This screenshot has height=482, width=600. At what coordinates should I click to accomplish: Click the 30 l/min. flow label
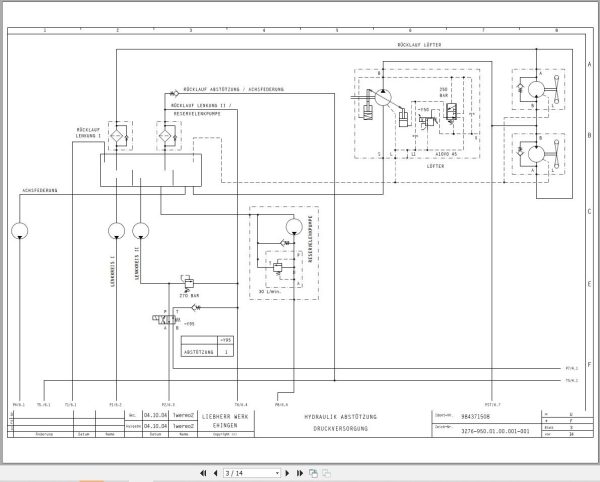[x=270, y=291]
